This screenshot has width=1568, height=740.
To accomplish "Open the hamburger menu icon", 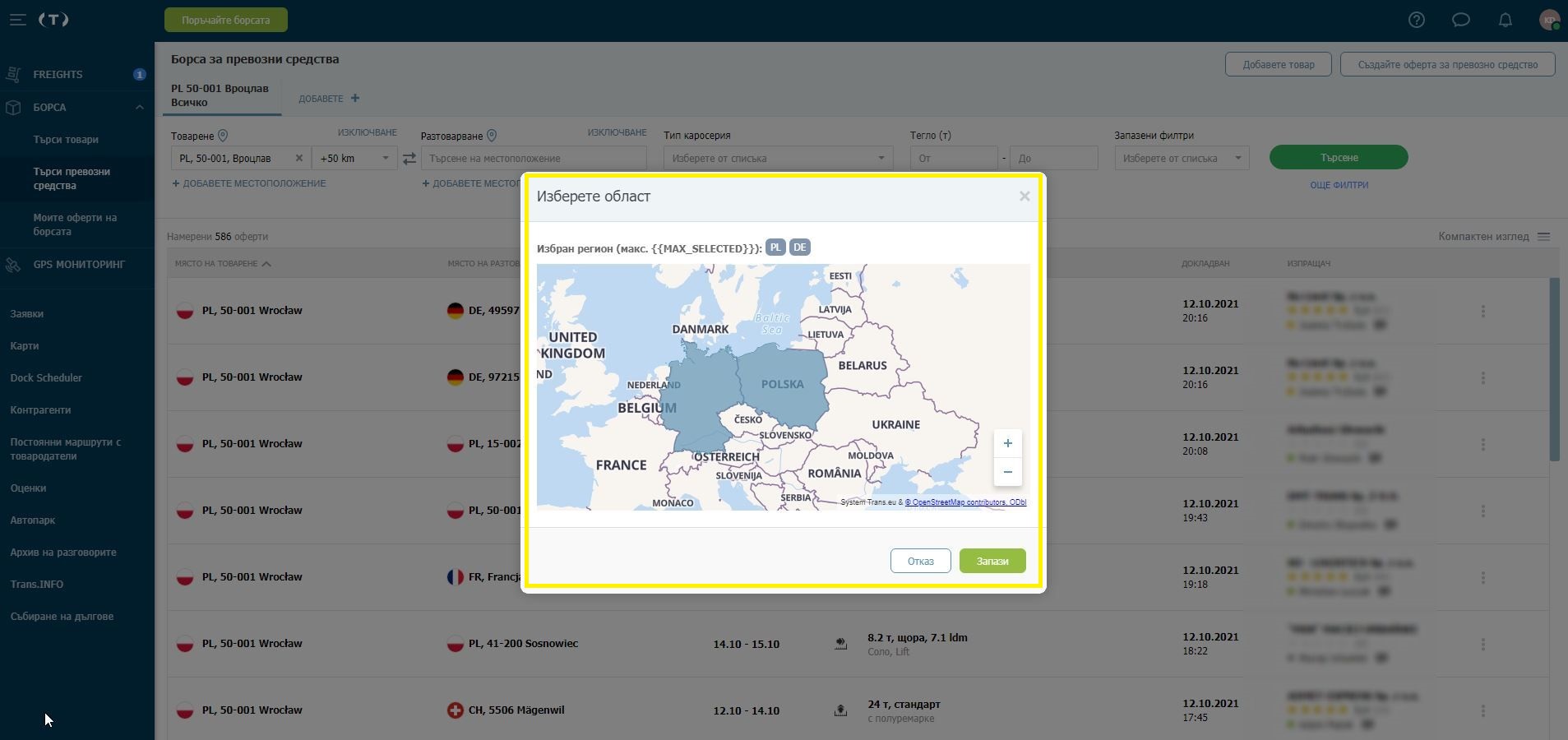I will tap(17, 20).
